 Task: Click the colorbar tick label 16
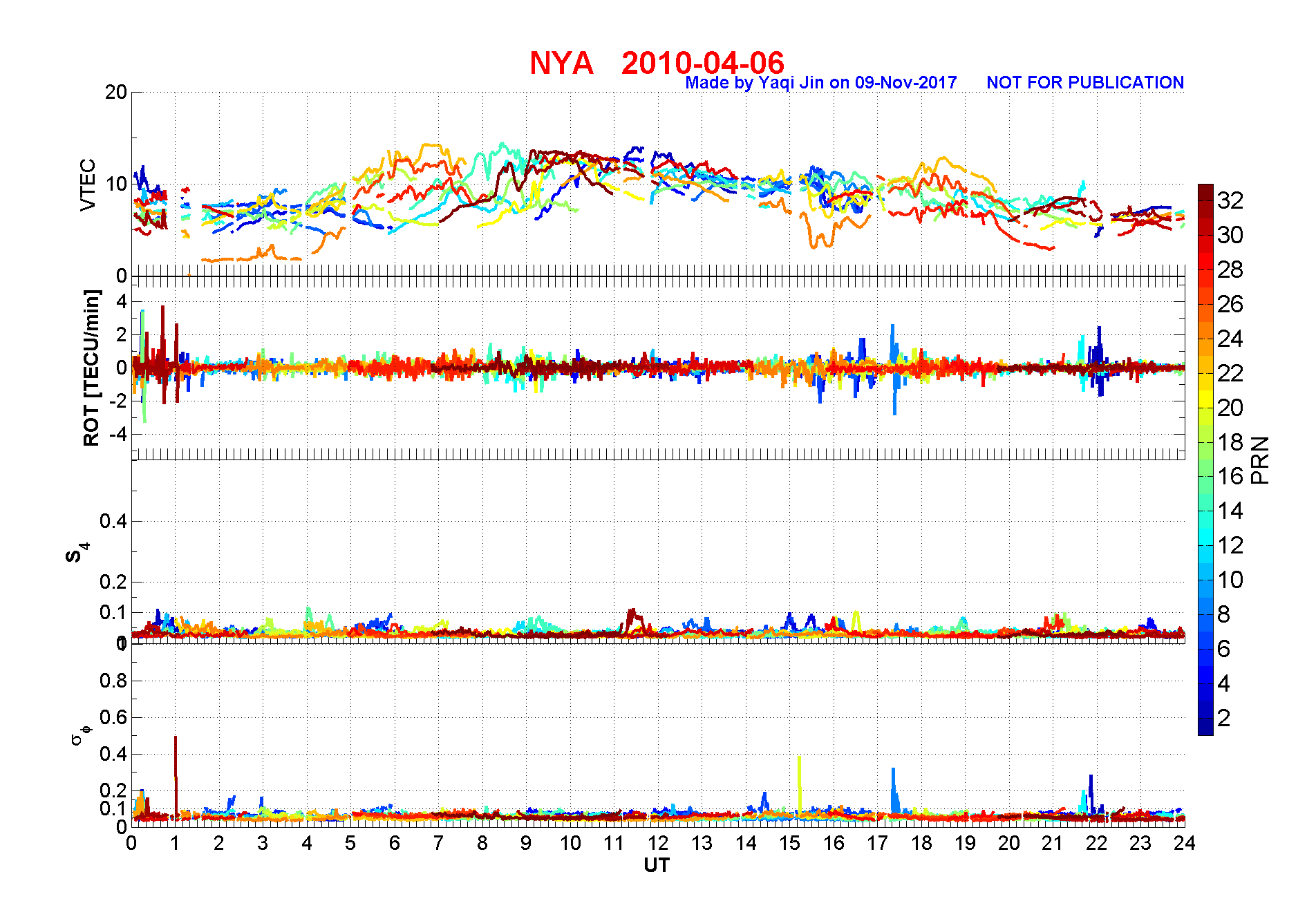coord(1230,476)
